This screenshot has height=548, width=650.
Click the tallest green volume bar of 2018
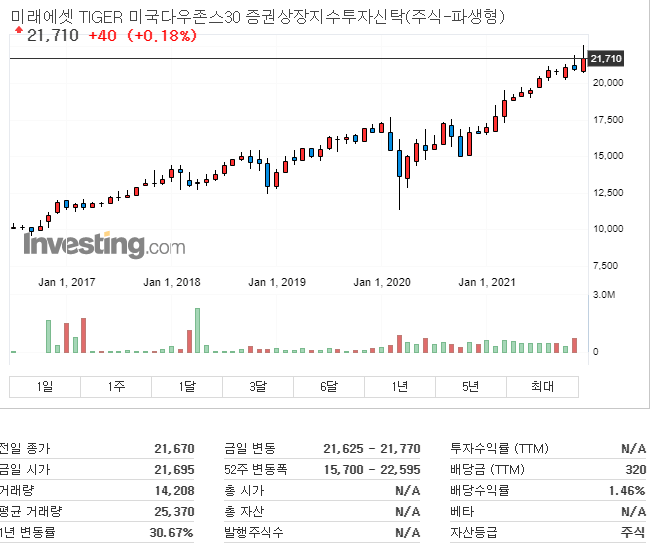[197, 330]
